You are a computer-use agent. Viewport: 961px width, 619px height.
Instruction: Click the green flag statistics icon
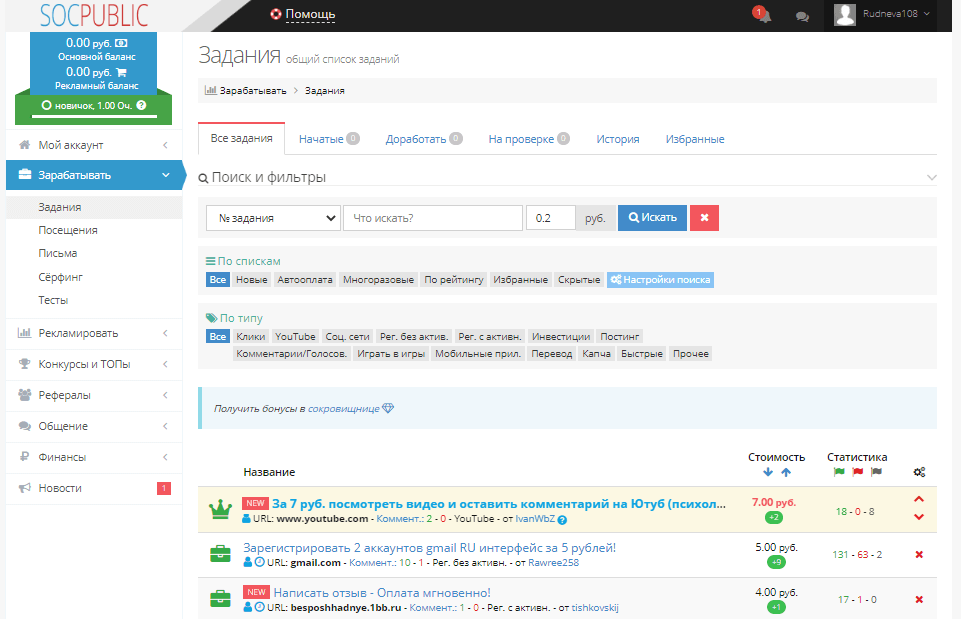point(839,472)
